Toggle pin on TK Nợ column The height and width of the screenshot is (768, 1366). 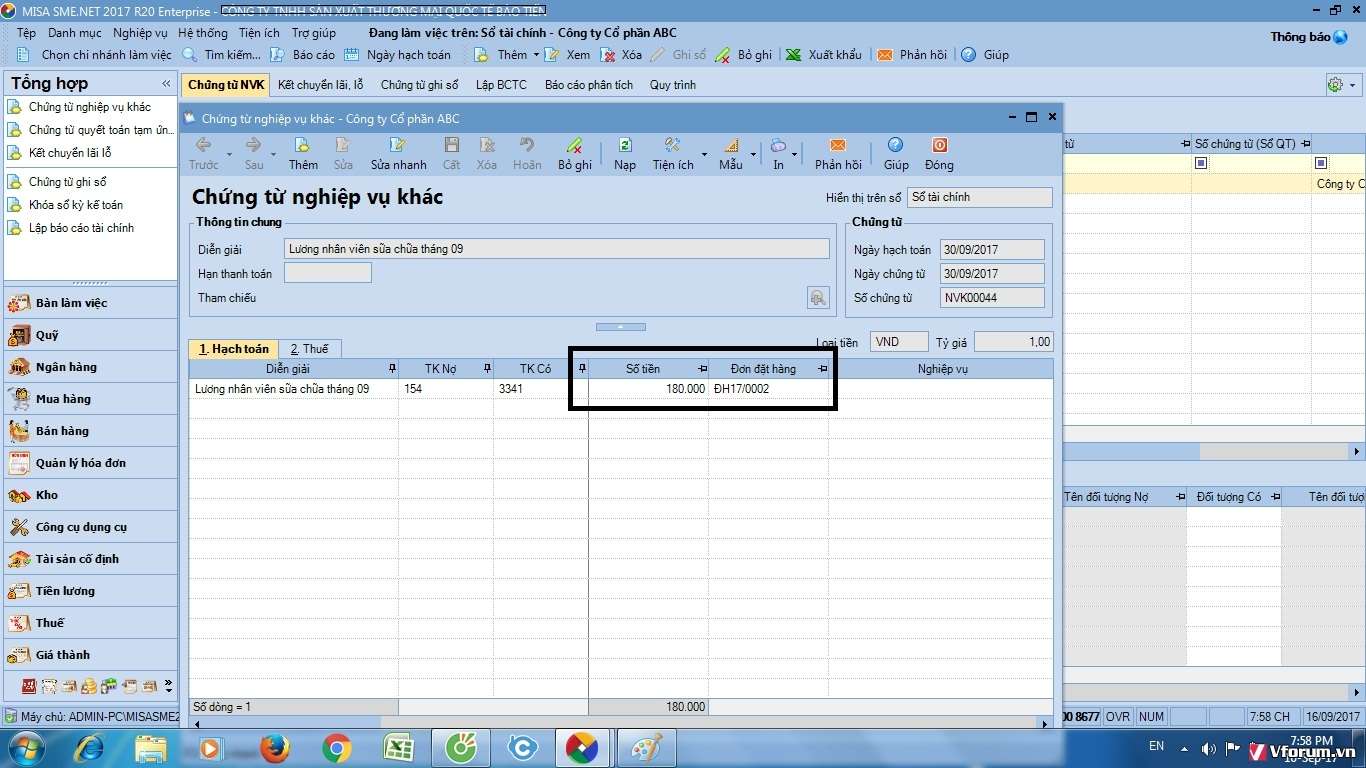click(x=487, y=369)
